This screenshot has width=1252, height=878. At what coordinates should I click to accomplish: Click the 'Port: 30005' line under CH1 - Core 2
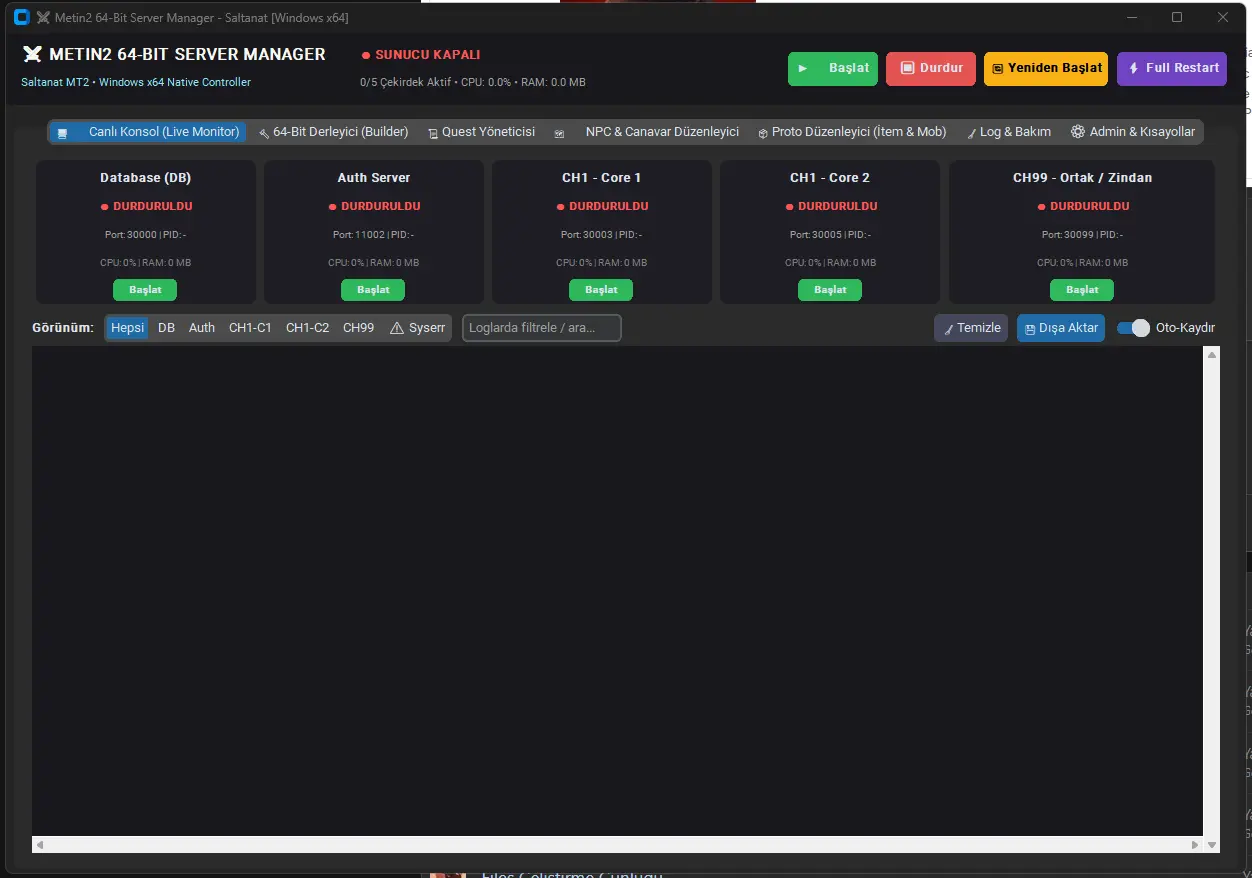coord(830,235)
